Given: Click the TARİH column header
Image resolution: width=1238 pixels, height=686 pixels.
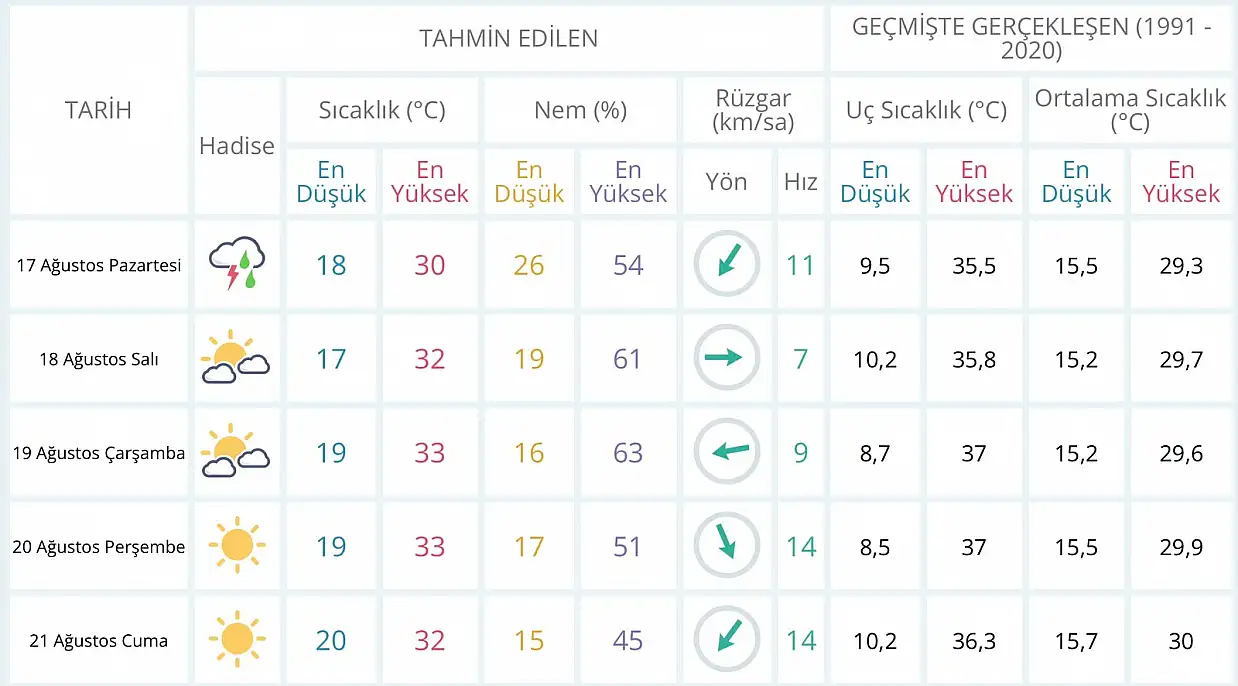Looking at the screenshot, I should [98, 110].
